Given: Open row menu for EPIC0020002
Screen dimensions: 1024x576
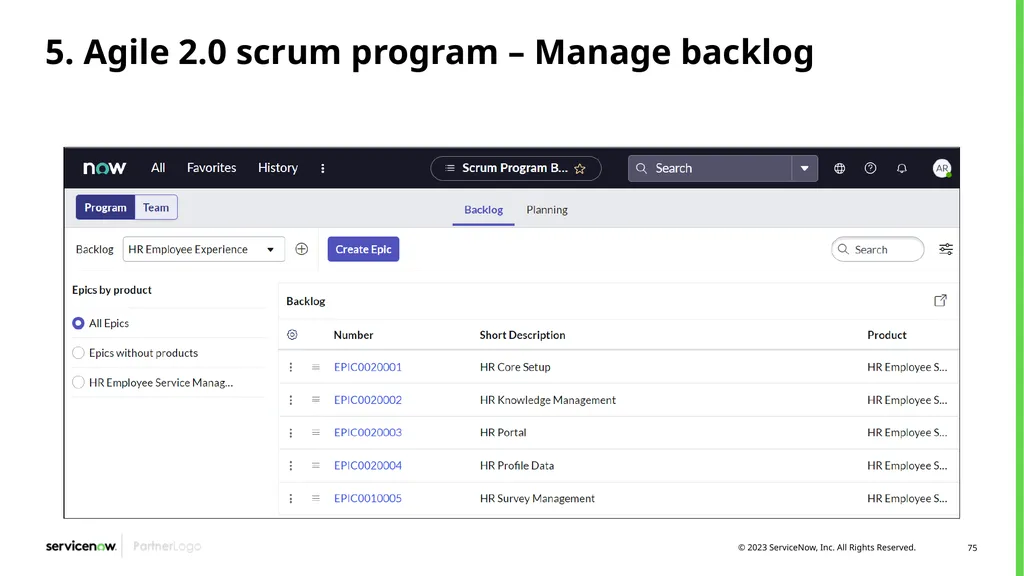Looking at the screenshot, I should pos(291,400).
